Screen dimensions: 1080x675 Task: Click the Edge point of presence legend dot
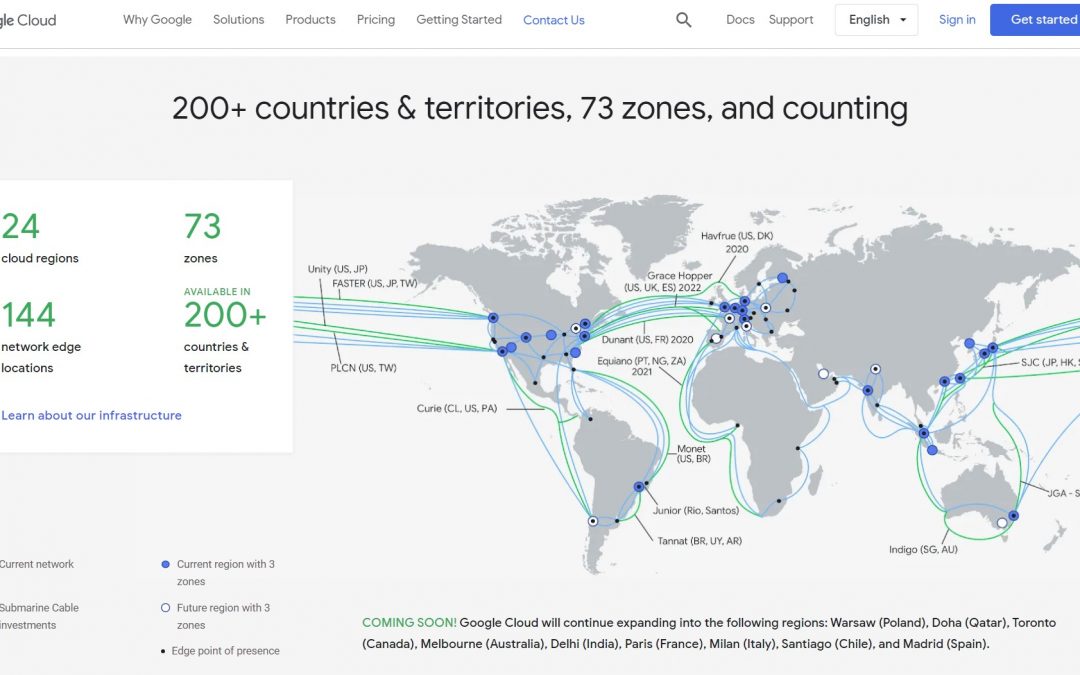click(163, 651)
